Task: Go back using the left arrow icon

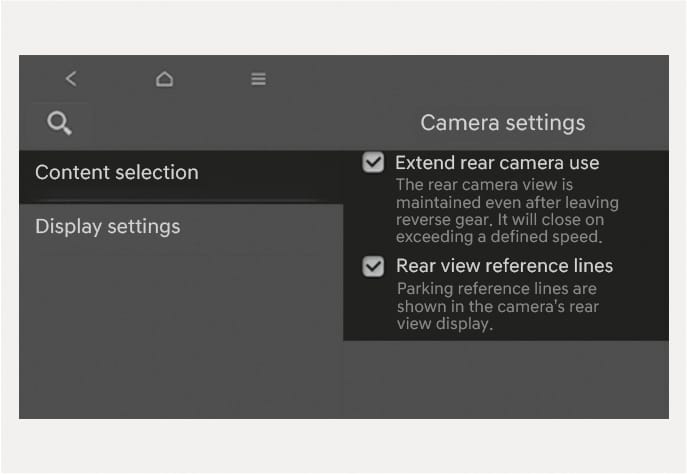Action: point(71,79)
